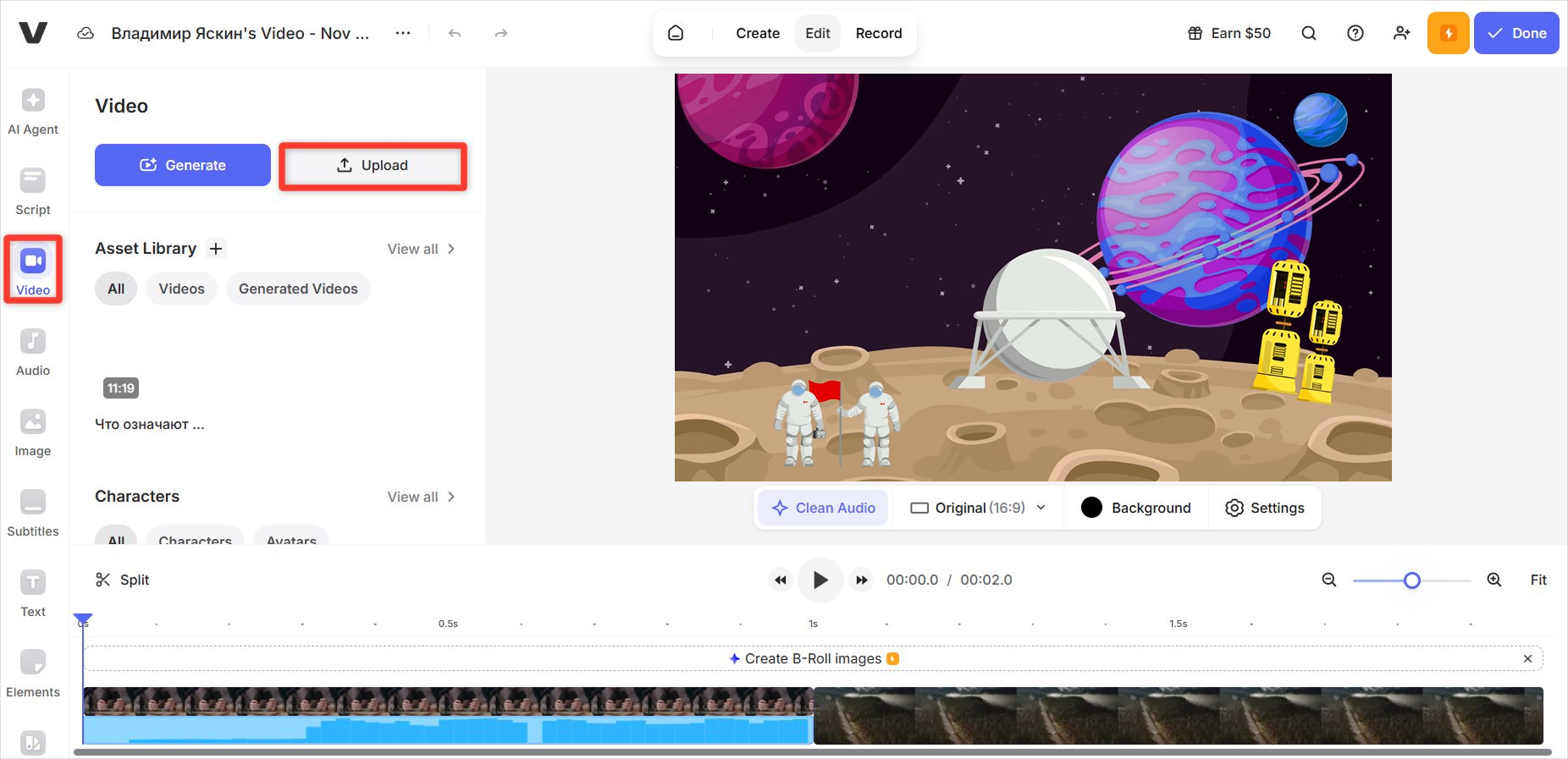Toggle Clean Audio on the video
The width and height of the screenshot is (1568, 759).
tap(824, 508)
